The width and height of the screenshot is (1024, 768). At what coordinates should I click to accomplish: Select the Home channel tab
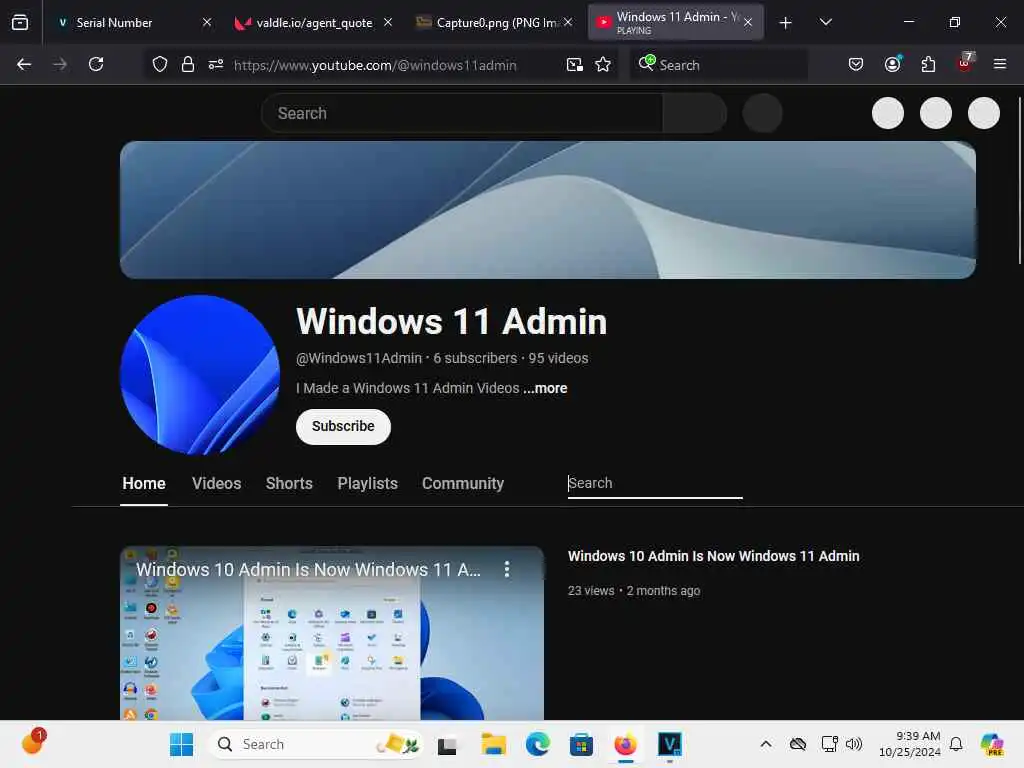(x=144, y=483)
